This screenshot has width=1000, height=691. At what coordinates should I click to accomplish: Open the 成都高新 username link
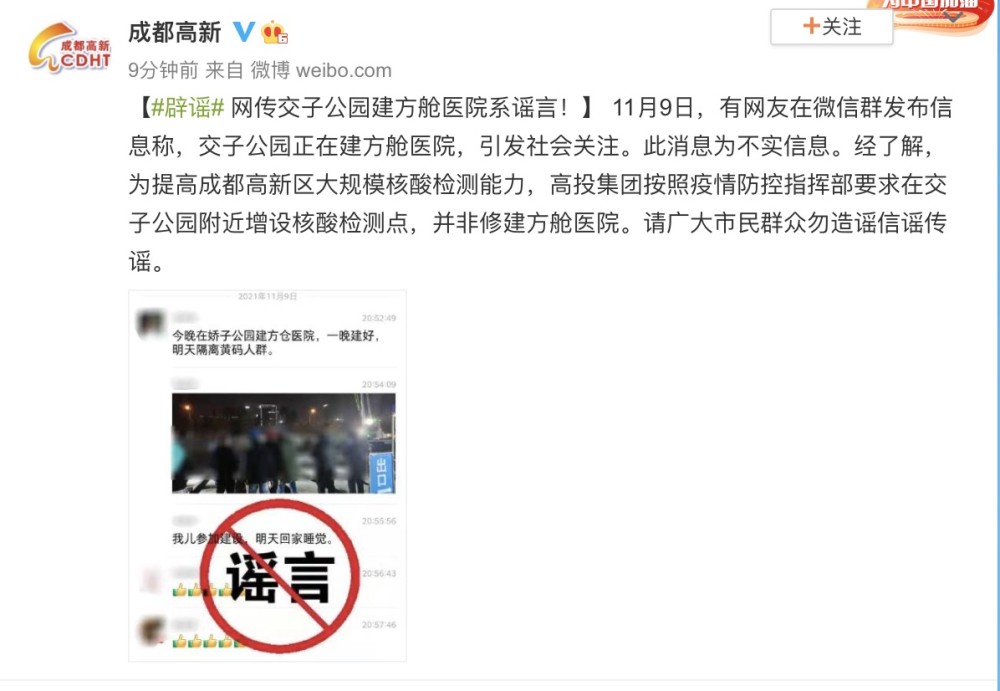(175, 32)
